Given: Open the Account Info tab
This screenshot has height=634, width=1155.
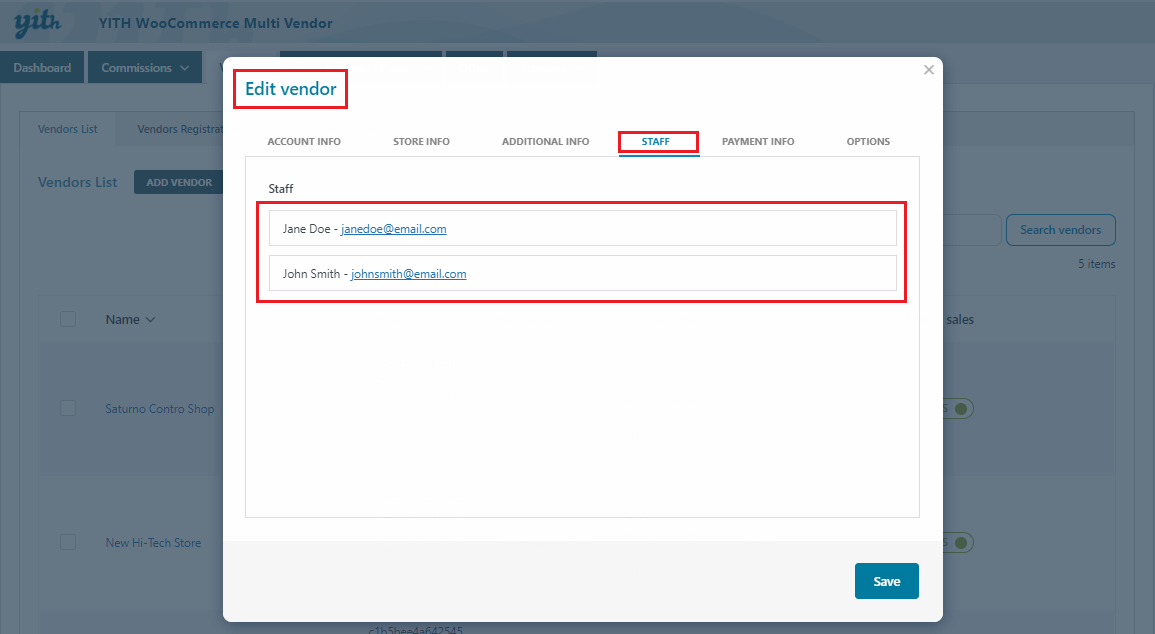Looking at the screenshot, I should 304,142.
